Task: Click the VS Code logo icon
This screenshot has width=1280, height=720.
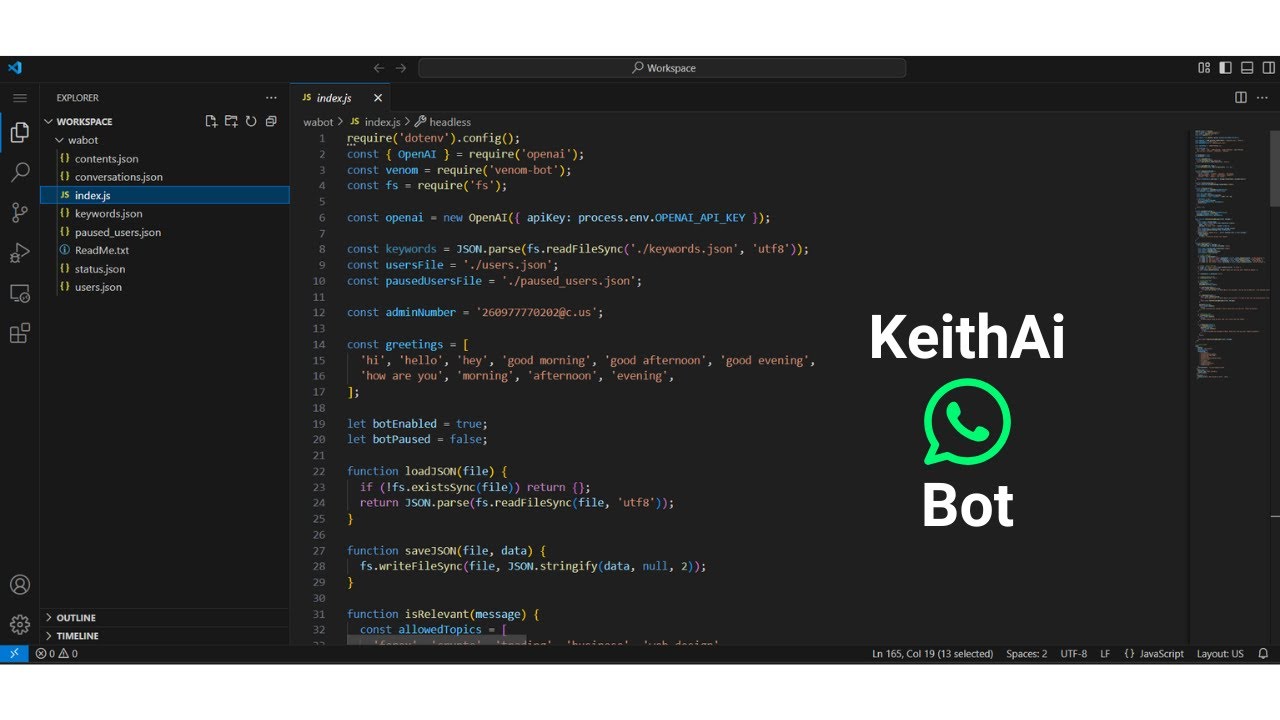Action: pyautogui.click(x=14, y=68)
